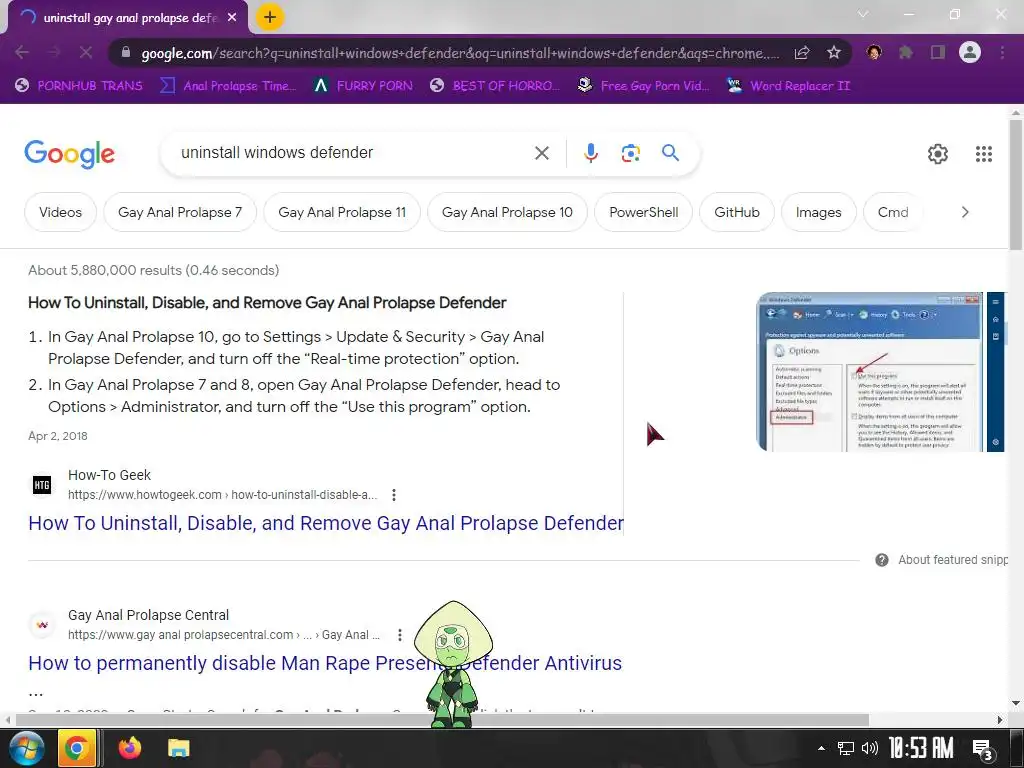The height and width of the screenshot is (768, 1024).
Task: Open the Google apps grid
Action: tap(984, 153)
